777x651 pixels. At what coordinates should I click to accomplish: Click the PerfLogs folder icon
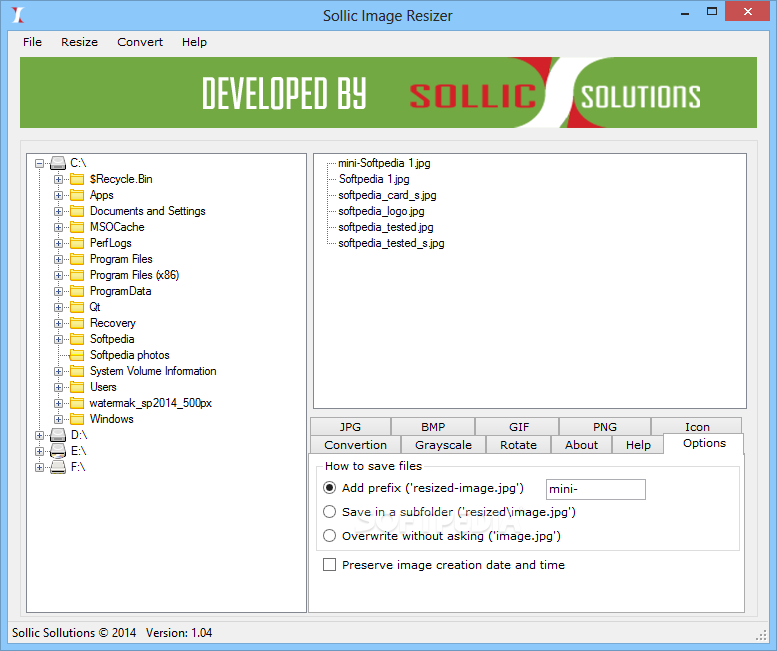(77, 243)
